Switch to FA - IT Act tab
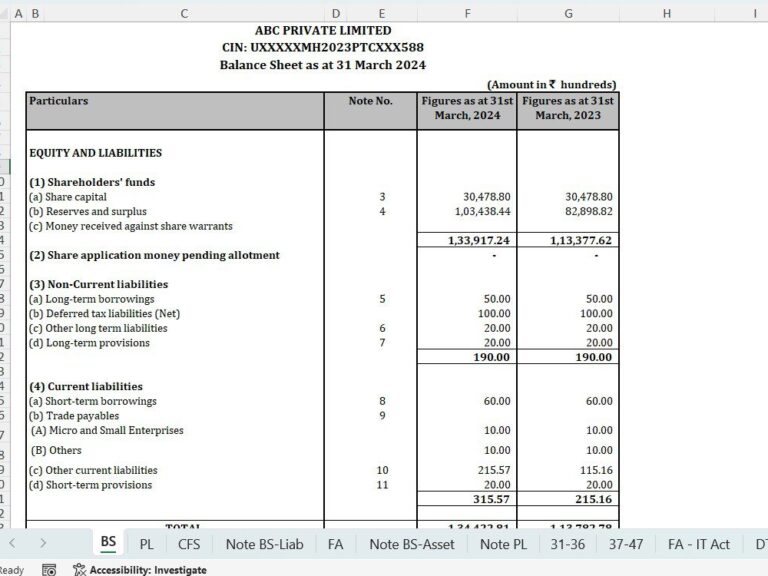 pyautogui.click(x=699, y=544)
